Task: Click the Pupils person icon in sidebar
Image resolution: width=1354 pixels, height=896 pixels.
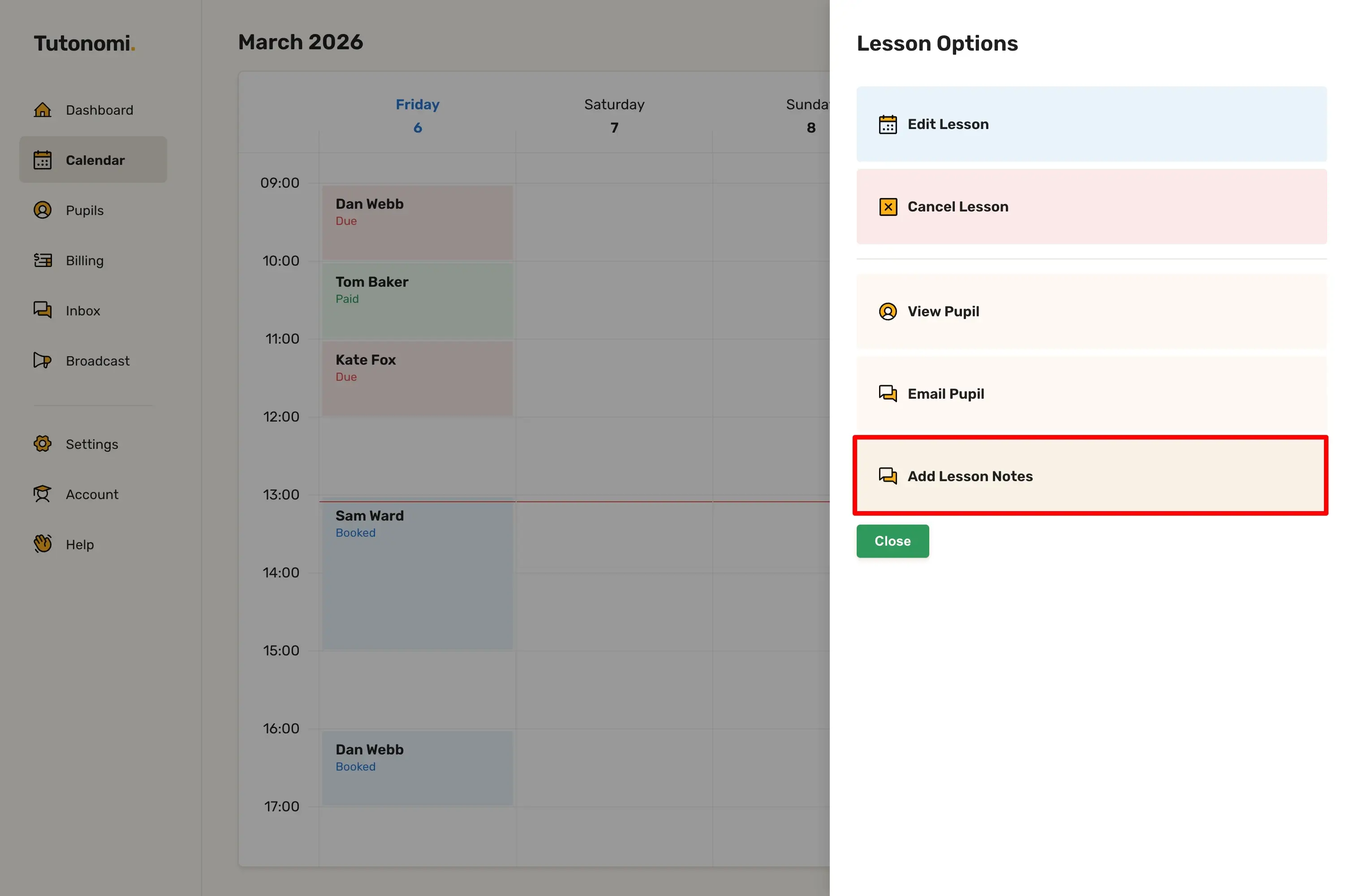Action: point(42,210)
